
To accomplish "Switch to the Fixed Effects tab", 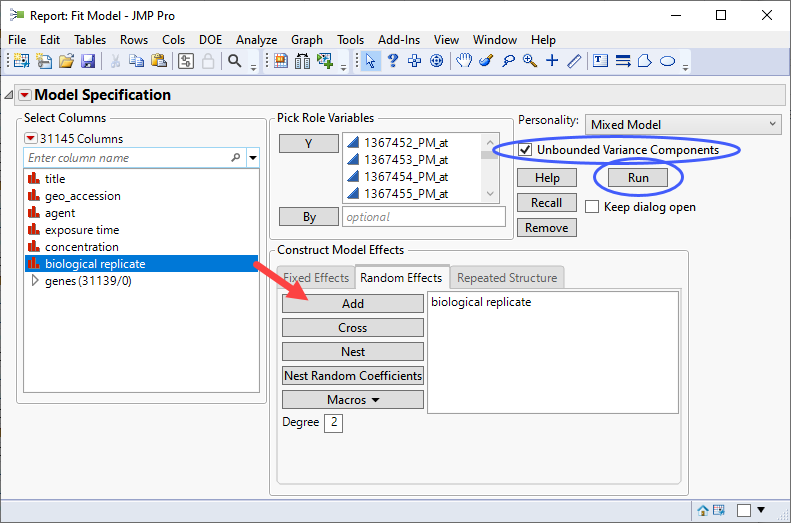I will pos(316,278).
